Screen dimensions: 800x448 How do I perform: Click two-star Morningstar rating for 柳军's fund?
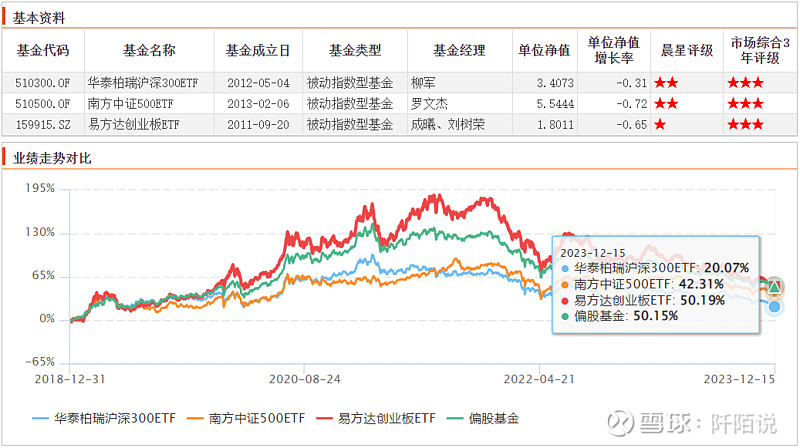666,83
